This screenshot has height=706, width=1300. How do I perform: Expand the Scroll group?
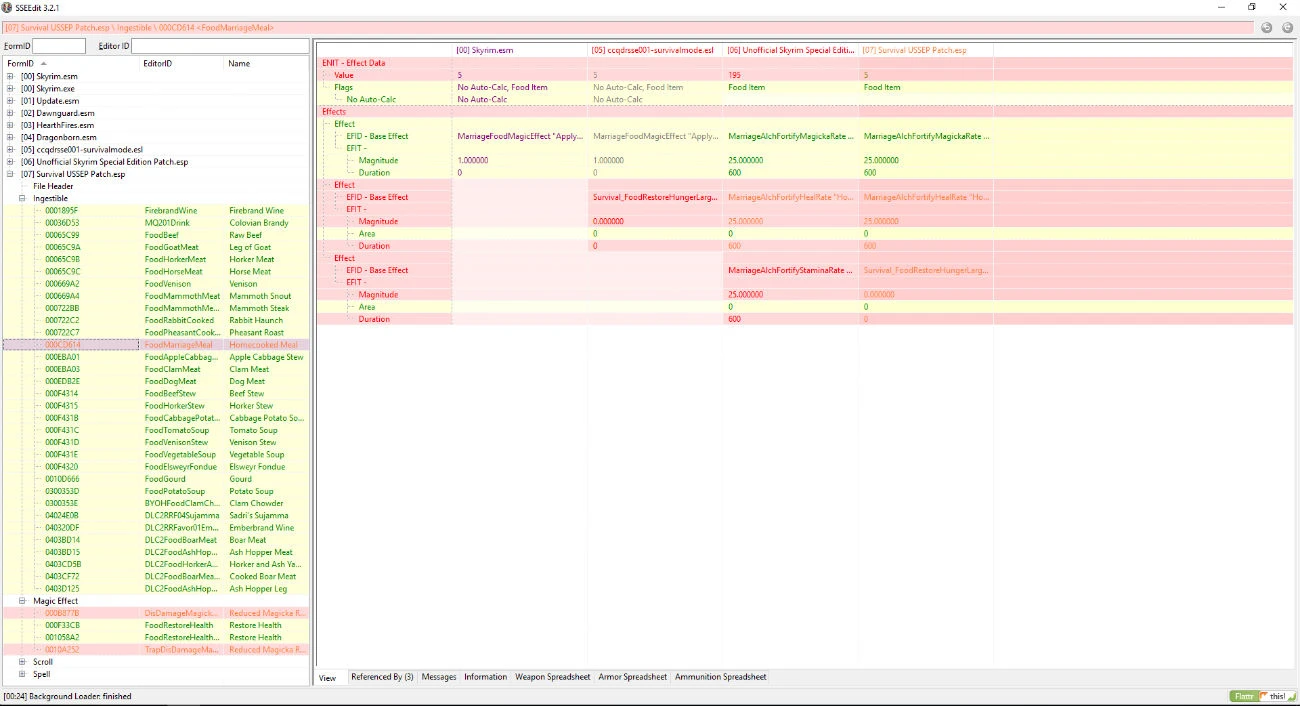tap(23, 662)
